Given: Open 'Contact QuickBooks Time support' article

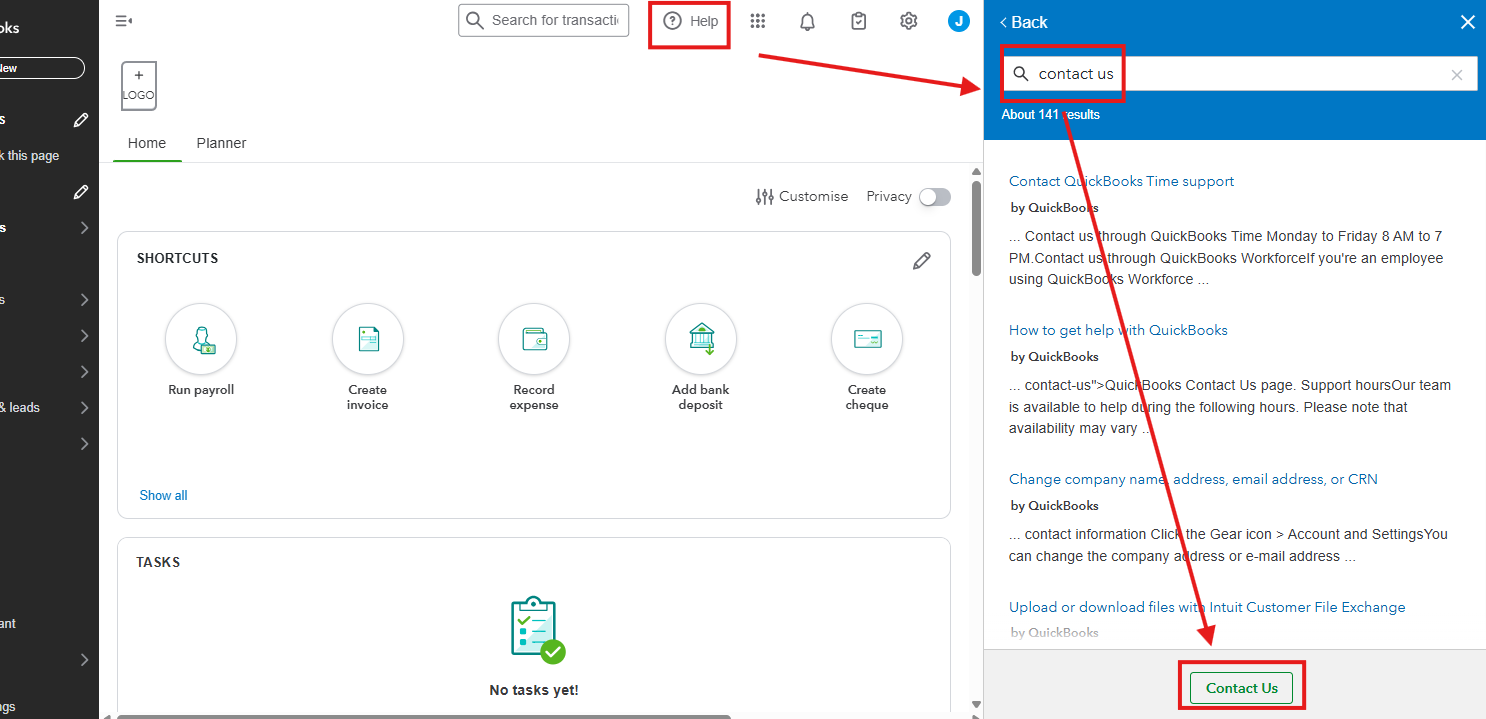Looking at the screenshot, I should pos(1121,181).
